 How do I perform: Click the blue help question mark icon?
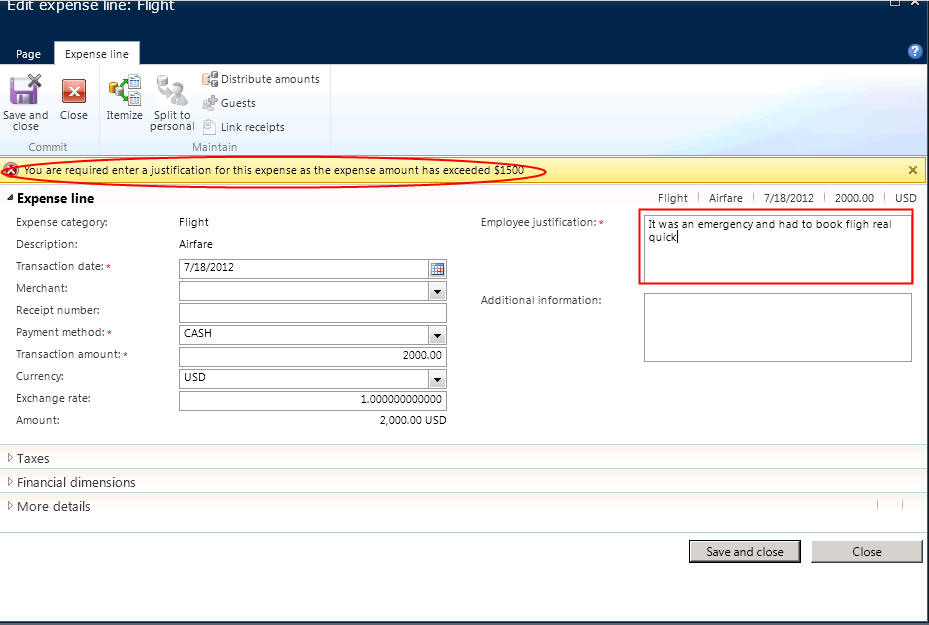914,52
